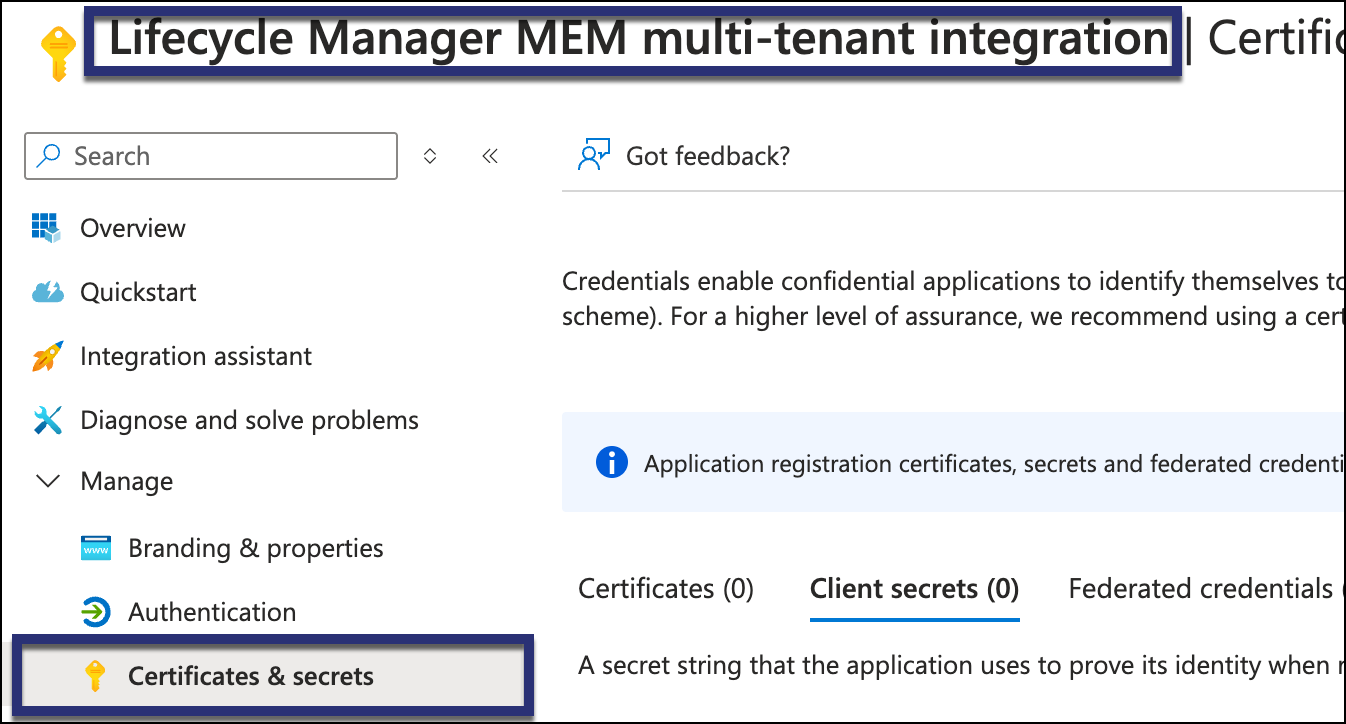Switch to the Certificates (0) tab
This screenshot has width=1346, height=724.
tap(666, 588)
